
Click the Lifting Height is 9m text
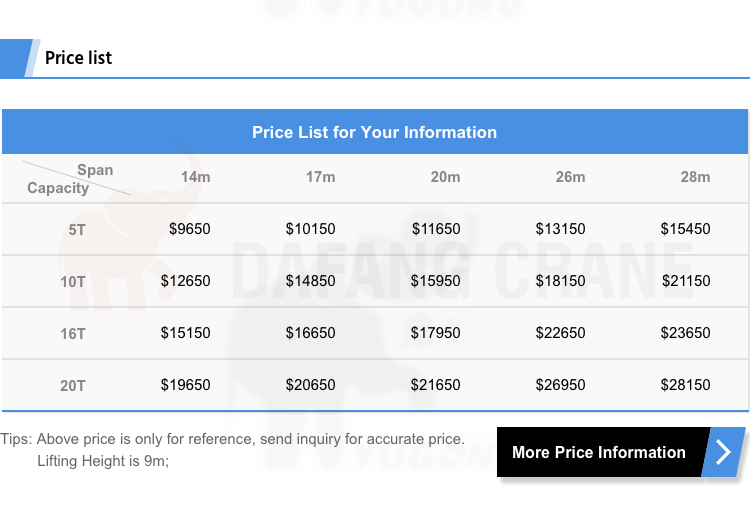[103, 461]
